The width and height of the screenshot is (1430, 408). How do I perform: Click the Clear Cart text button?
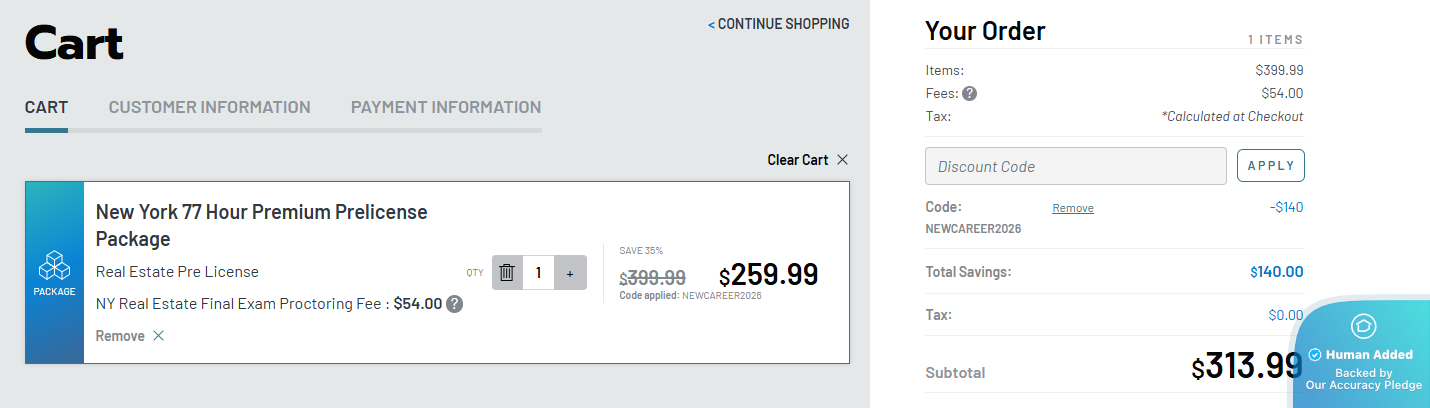tap(797, 160)
